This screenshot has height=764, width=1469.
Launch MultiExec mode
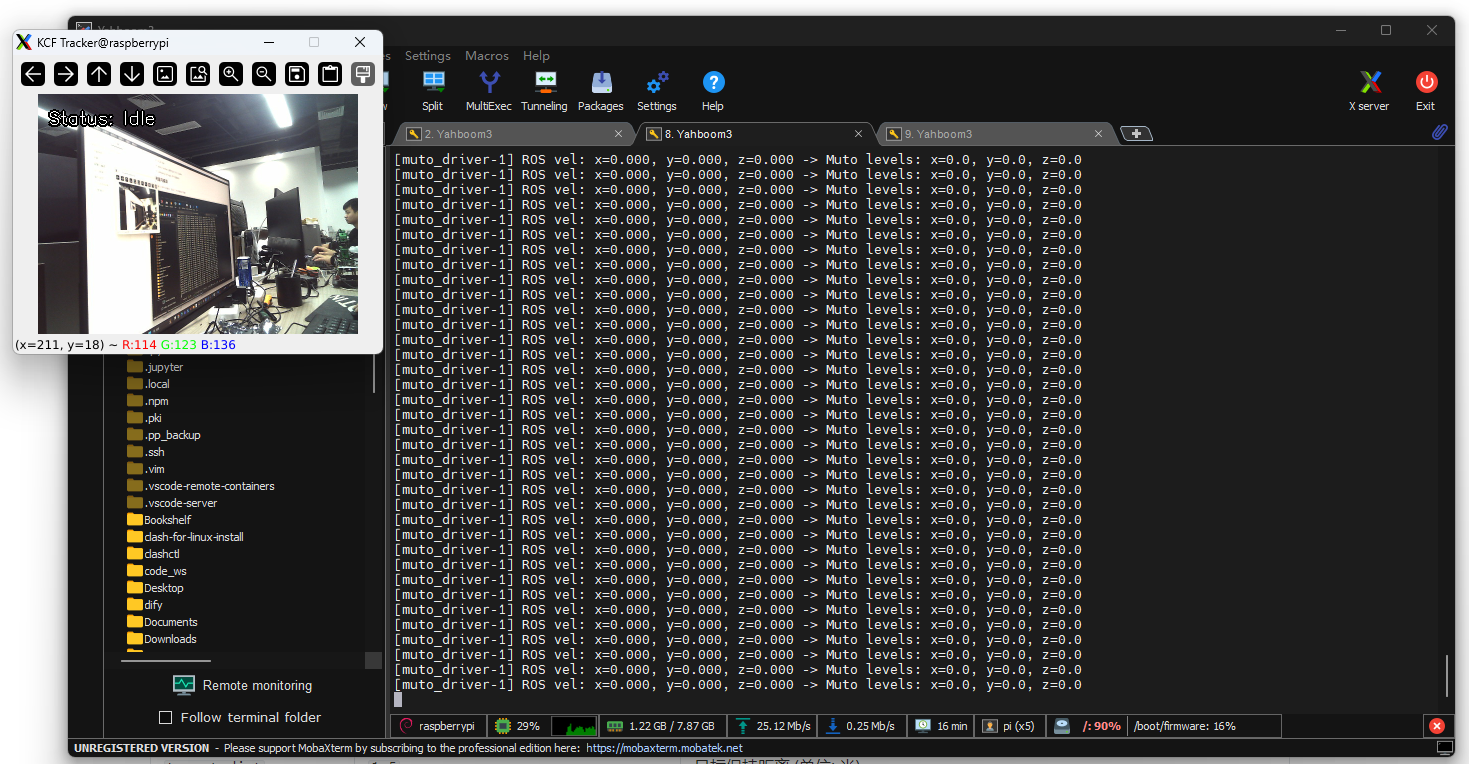(489, 90)
